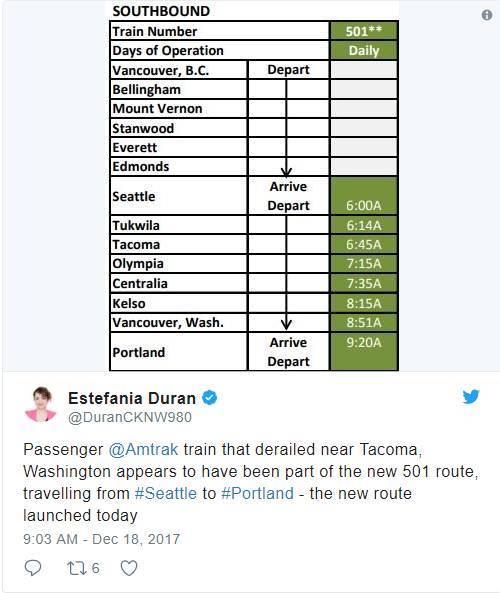The width and height of the screenshot is (500, 593).
Task: Open the #Seattle hashtag
Action: click(x=166, y=494)
